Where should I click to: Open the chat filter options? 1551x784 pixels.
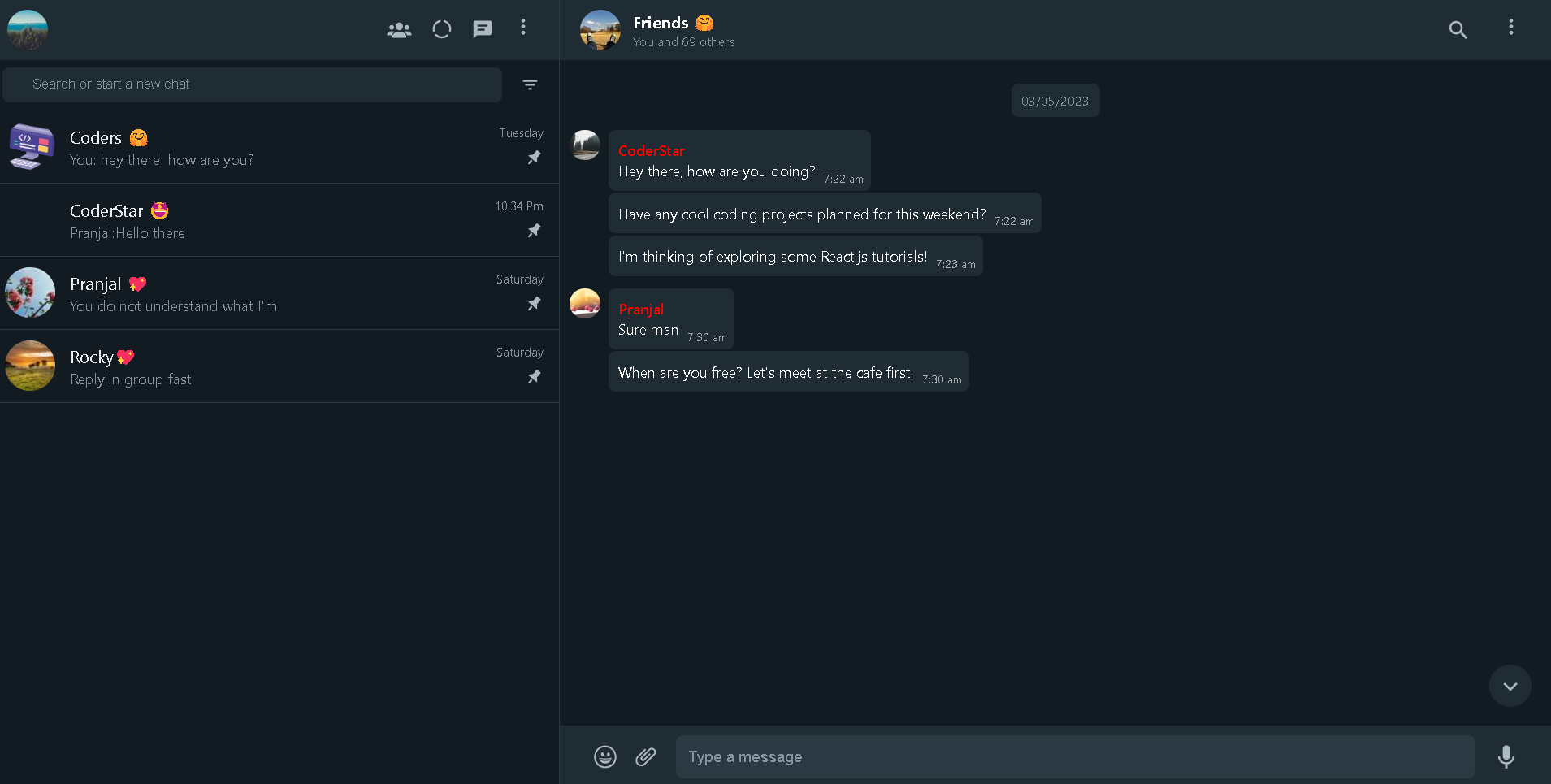tap(530, 84)
